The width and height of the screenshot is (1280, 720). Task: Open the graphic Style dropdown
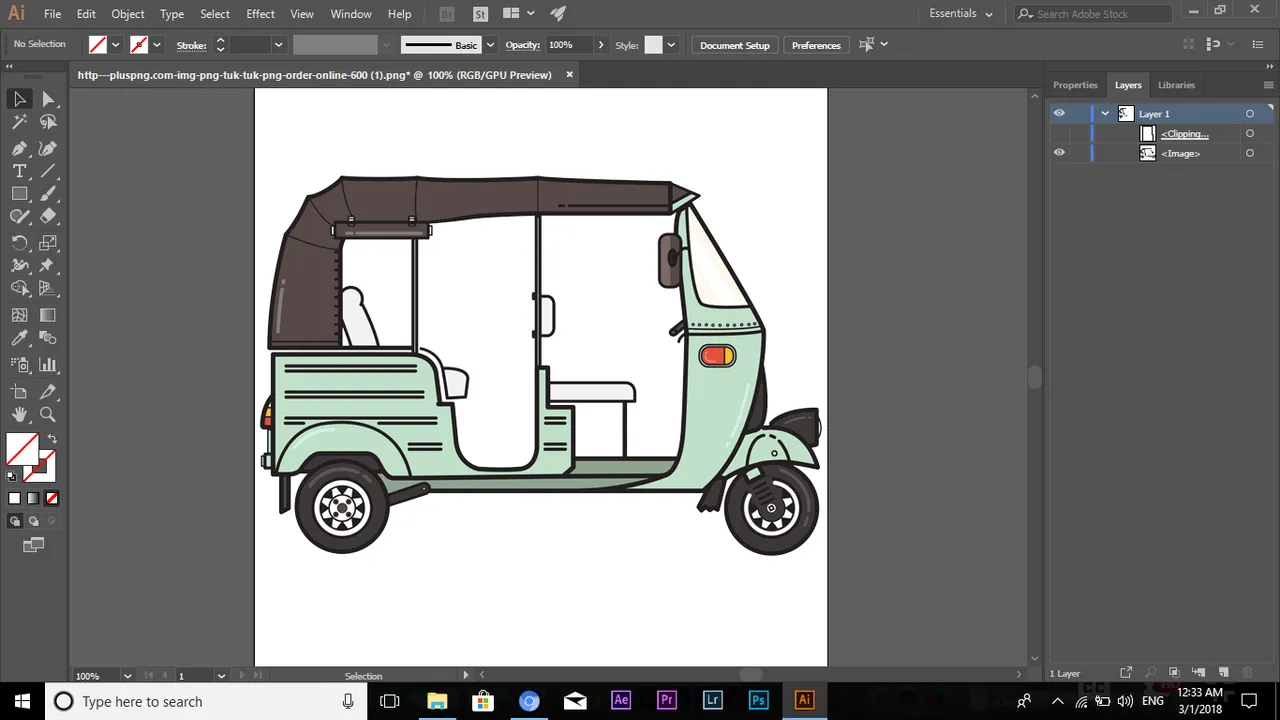[x=671, y=45]
